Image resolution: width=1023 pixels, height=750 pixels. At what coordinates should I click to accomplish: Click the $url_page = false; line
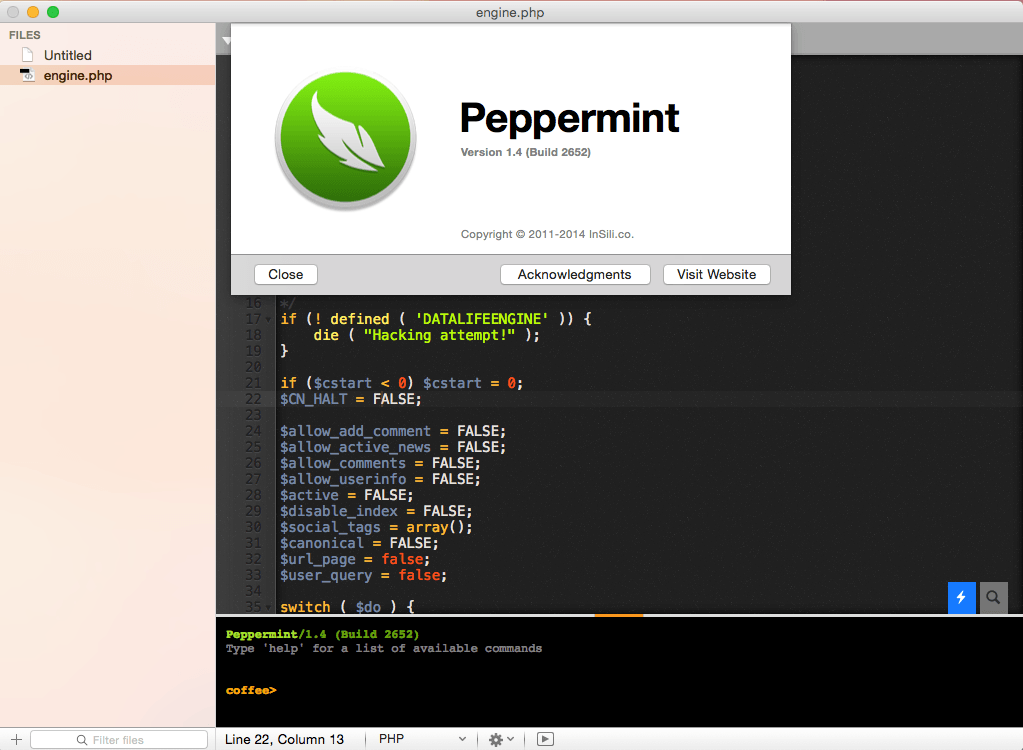355,559
